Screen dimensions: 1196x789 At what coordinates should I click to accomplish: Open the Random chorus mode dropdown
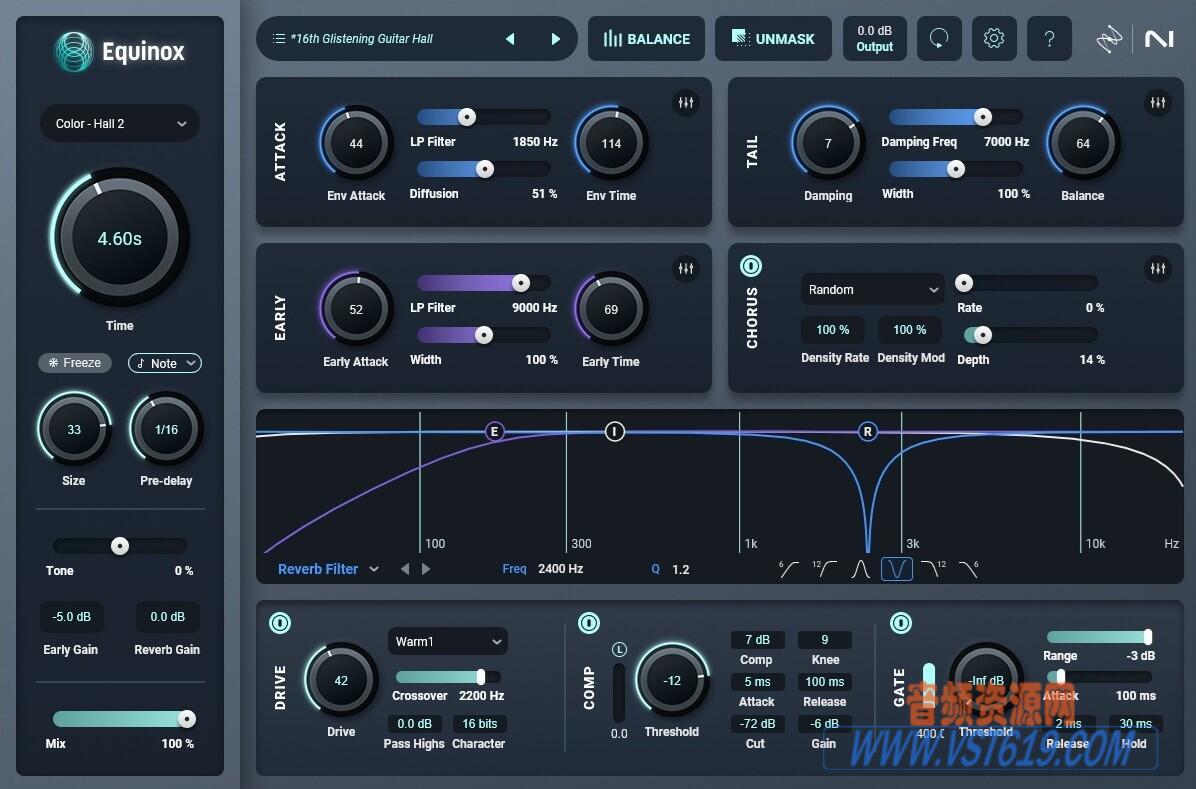coord(871,289)
